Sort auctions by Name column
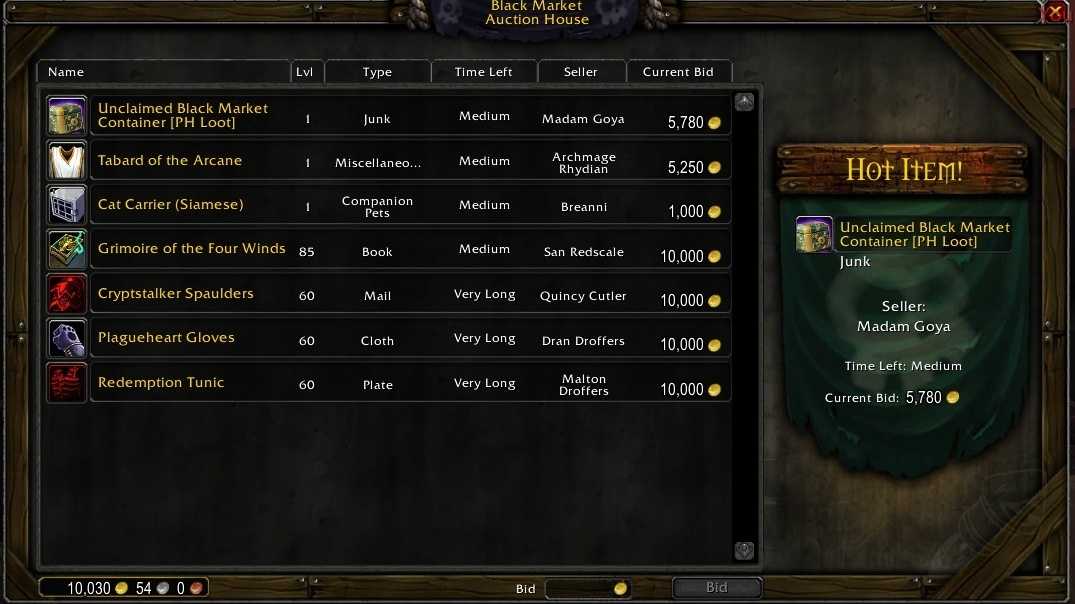 (x=165, y=72)
